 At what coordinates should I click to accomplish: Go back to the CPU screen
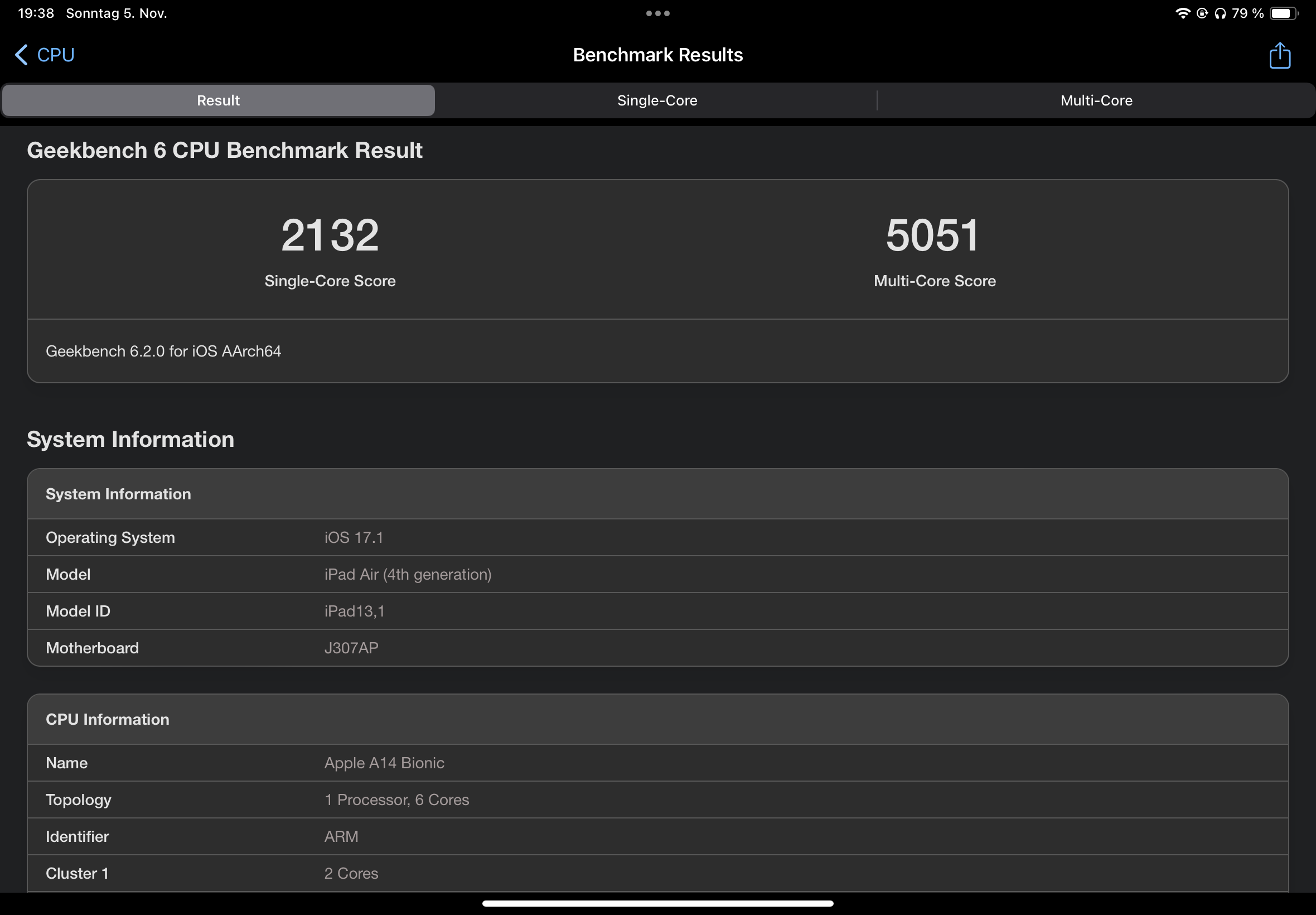pos(45,55)
